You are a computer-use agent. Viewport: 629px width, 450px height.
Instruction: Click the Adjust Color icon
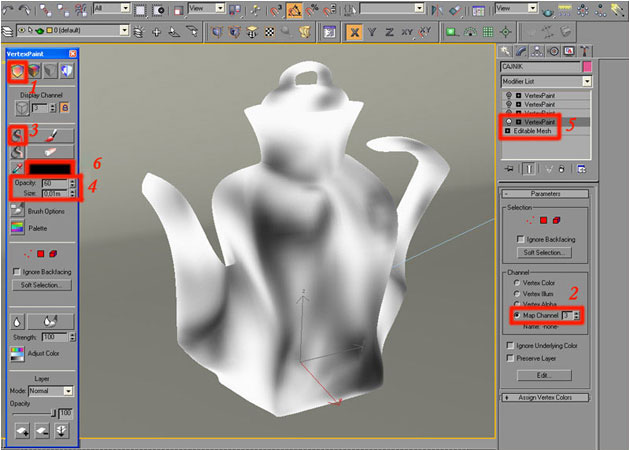(x=18, y=353)
